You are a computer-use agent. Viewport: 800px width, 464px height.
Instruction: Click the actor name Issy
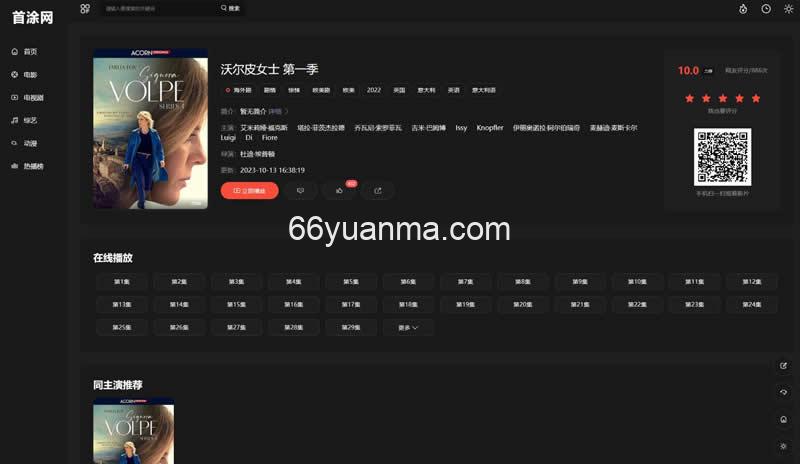pyautogui.click(x=461, y=128)
